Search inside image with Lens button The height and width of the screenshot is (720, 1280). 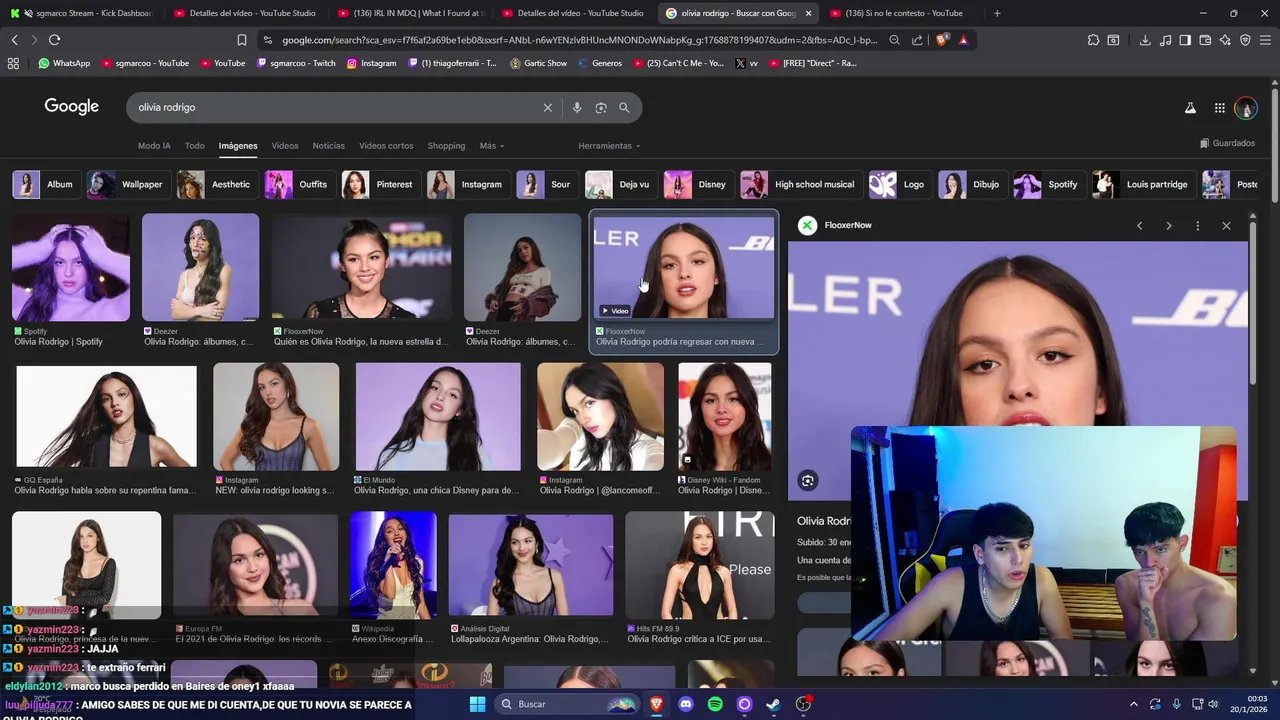808,481
